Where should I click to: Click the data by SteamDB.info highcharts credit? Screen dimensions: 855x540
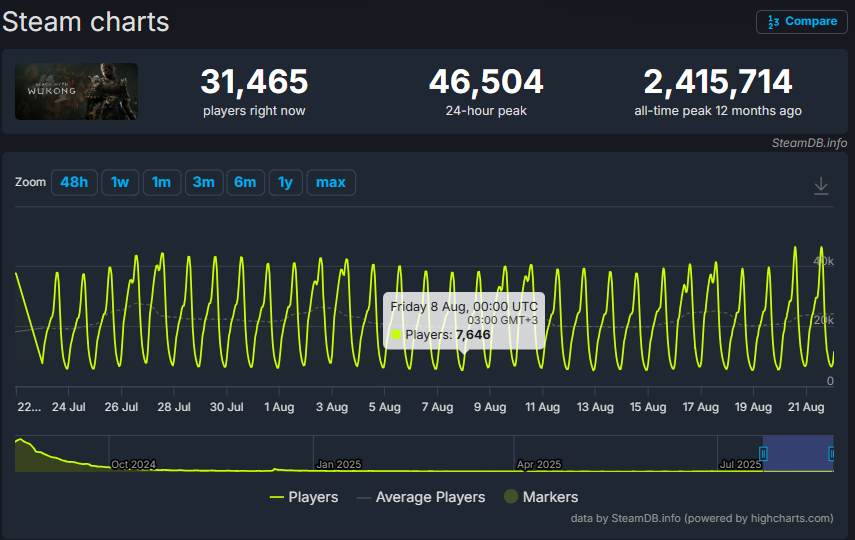pos(702,518)
